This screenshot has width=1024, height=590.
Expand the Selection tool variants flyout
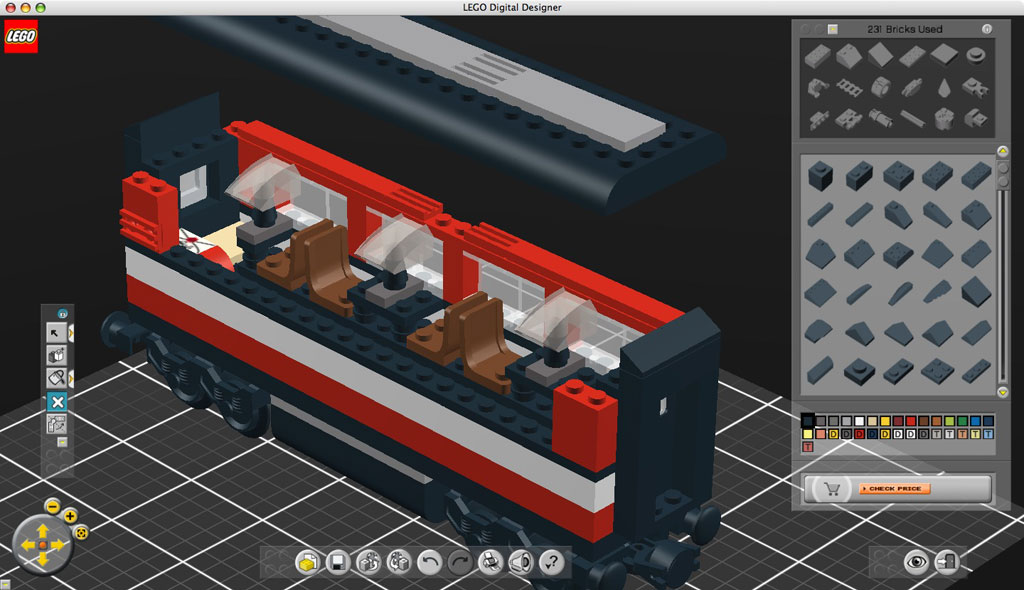coord(72,331)
